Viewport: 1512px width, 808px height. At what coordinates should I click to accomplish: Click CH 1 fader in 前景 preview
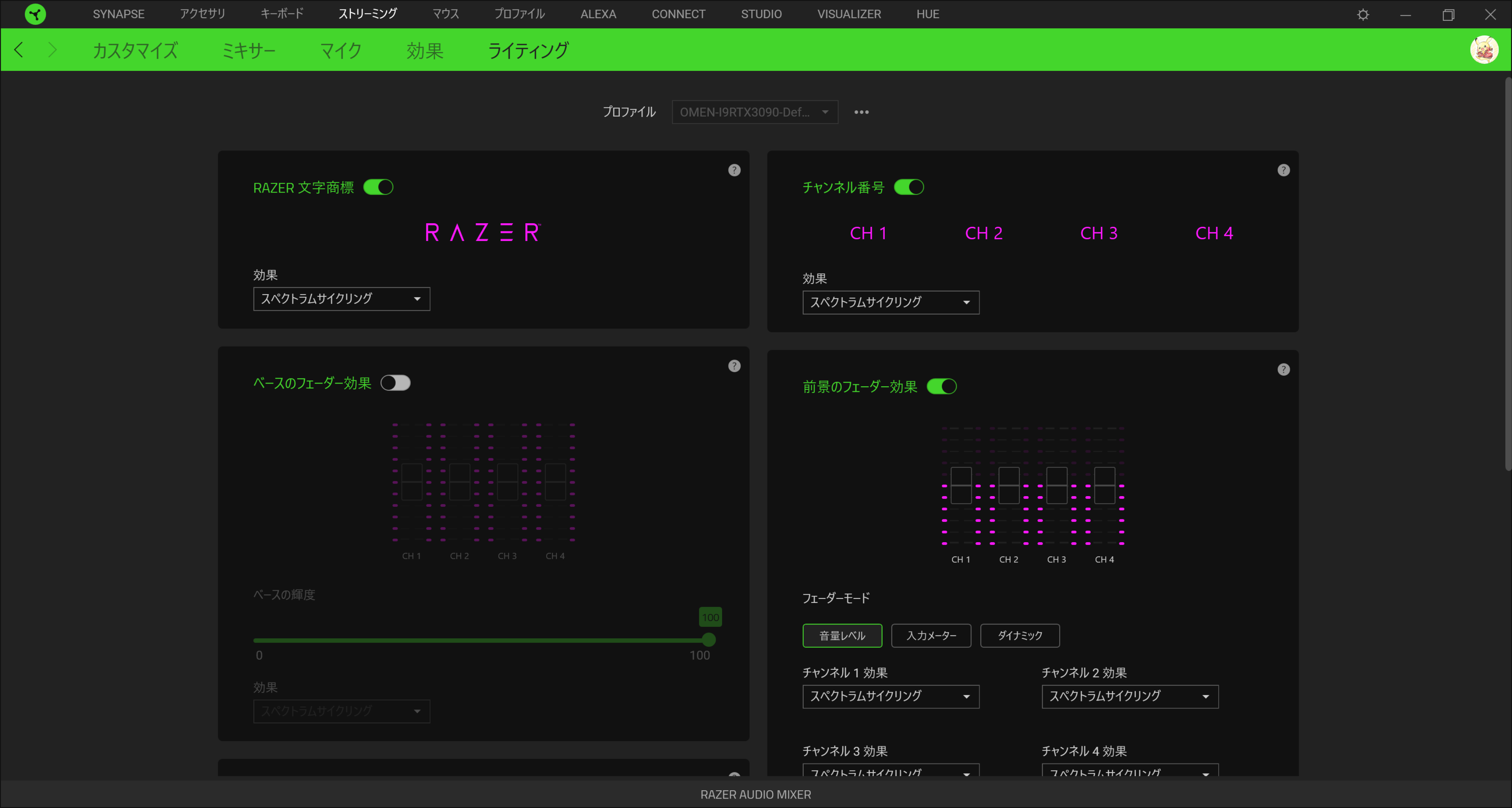[961, 485]
